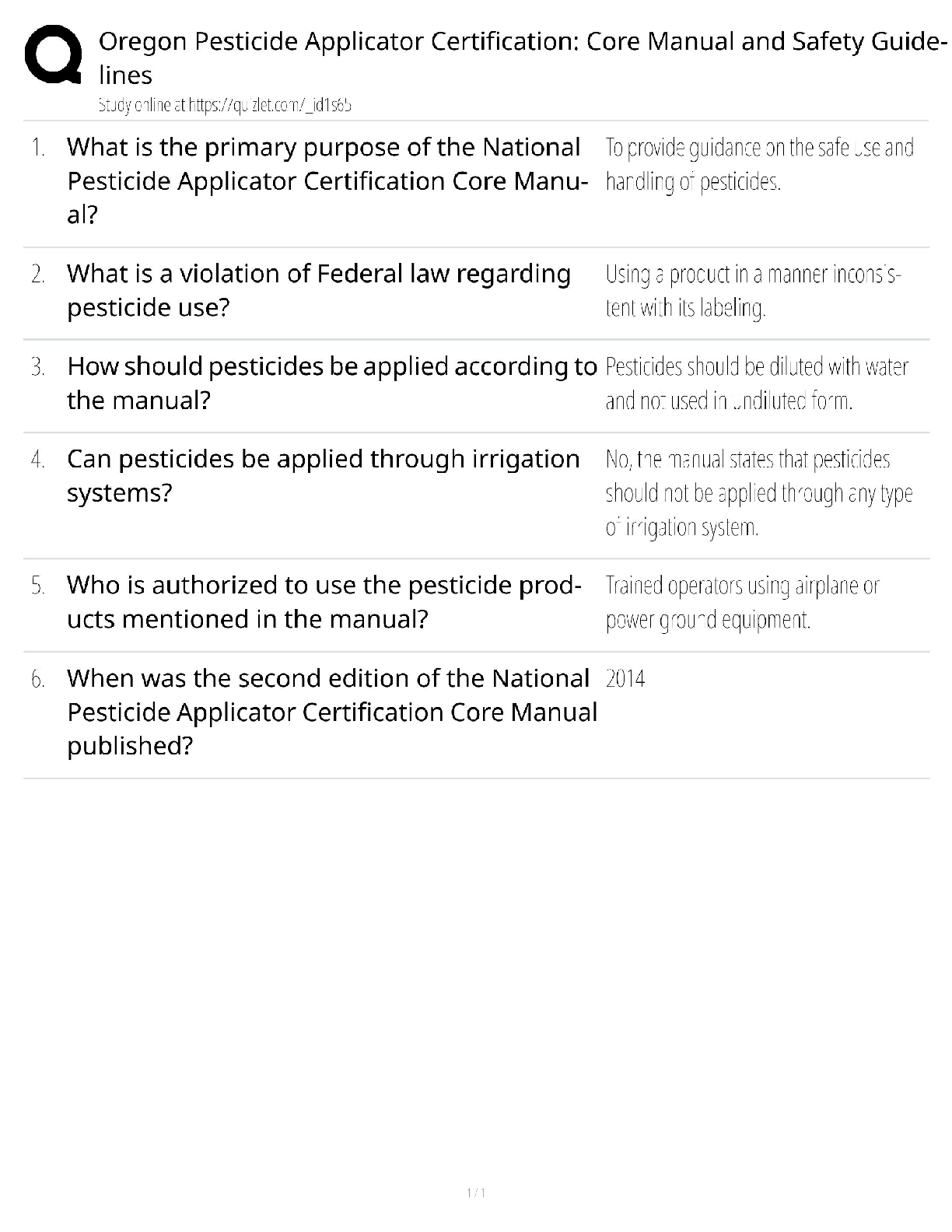The width and height of the screenshot is (952, 1232).
Task: Click the Quizlet Q logo icon
Action: coord(53,55)
